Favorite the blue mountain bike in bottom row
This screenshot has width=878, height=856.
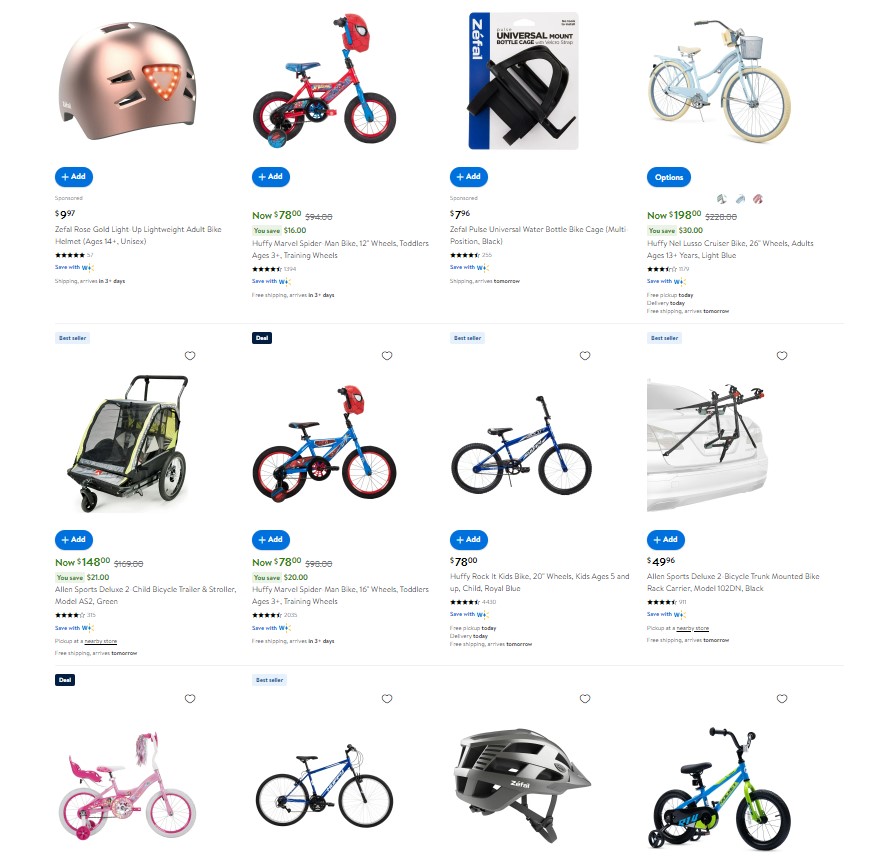(x=387, y=698)
